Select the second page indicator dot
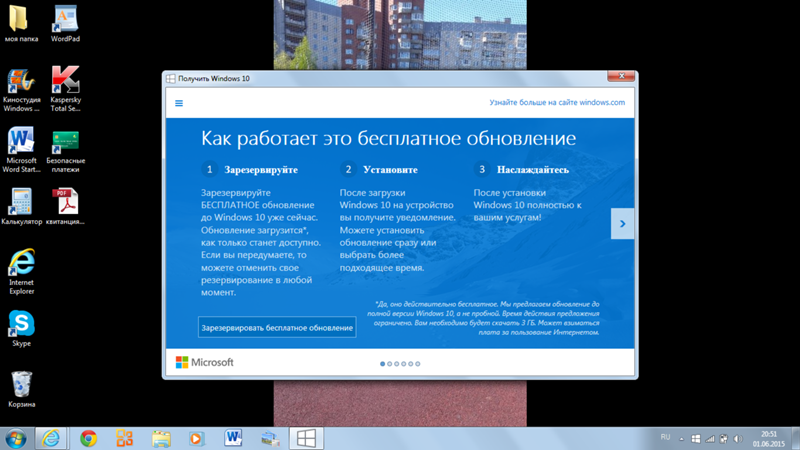Image resolution: width=800 pixels, height=450 pixels. 390,364
